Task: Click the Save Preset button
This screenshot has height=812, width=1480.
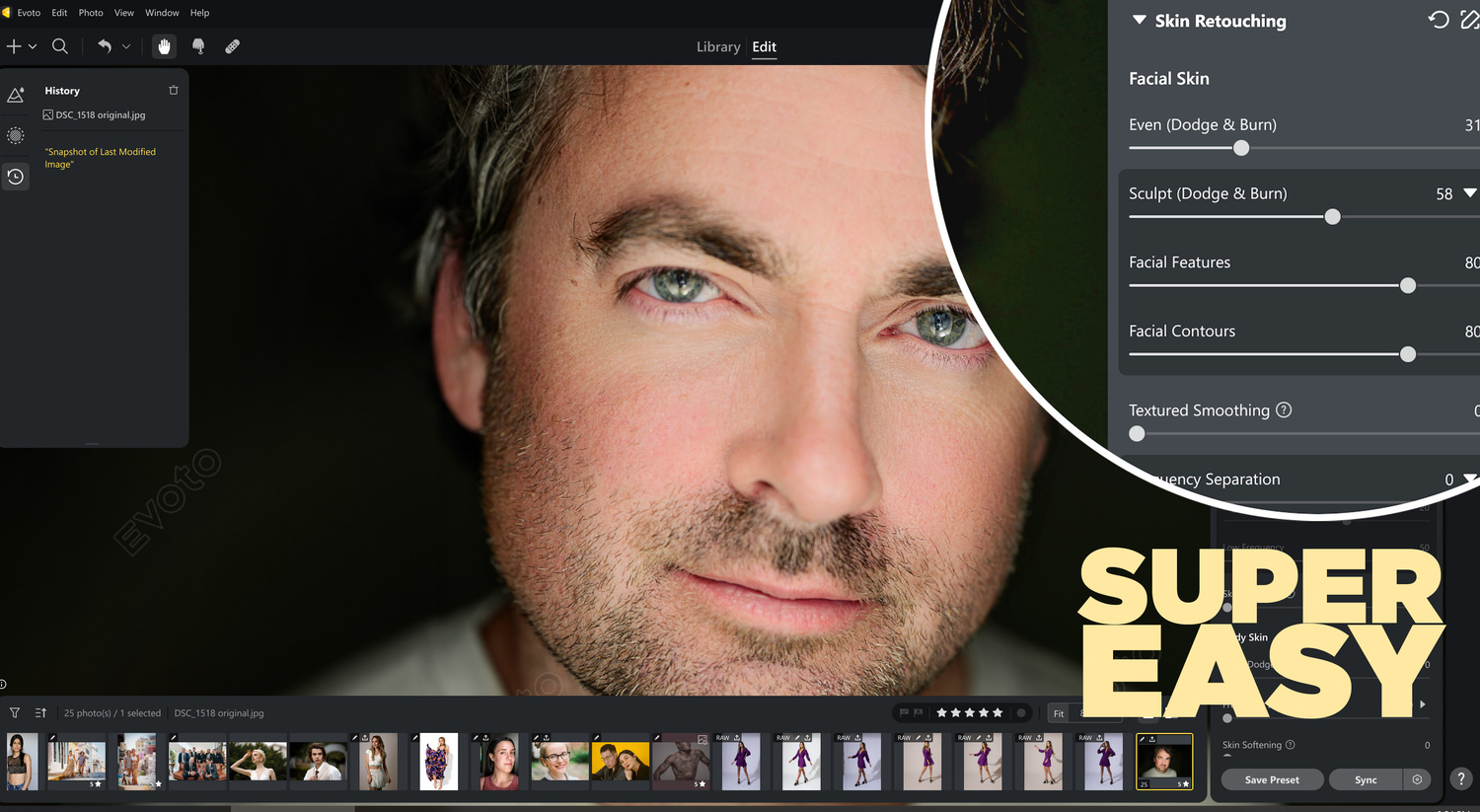Action: coord(1271,779)
